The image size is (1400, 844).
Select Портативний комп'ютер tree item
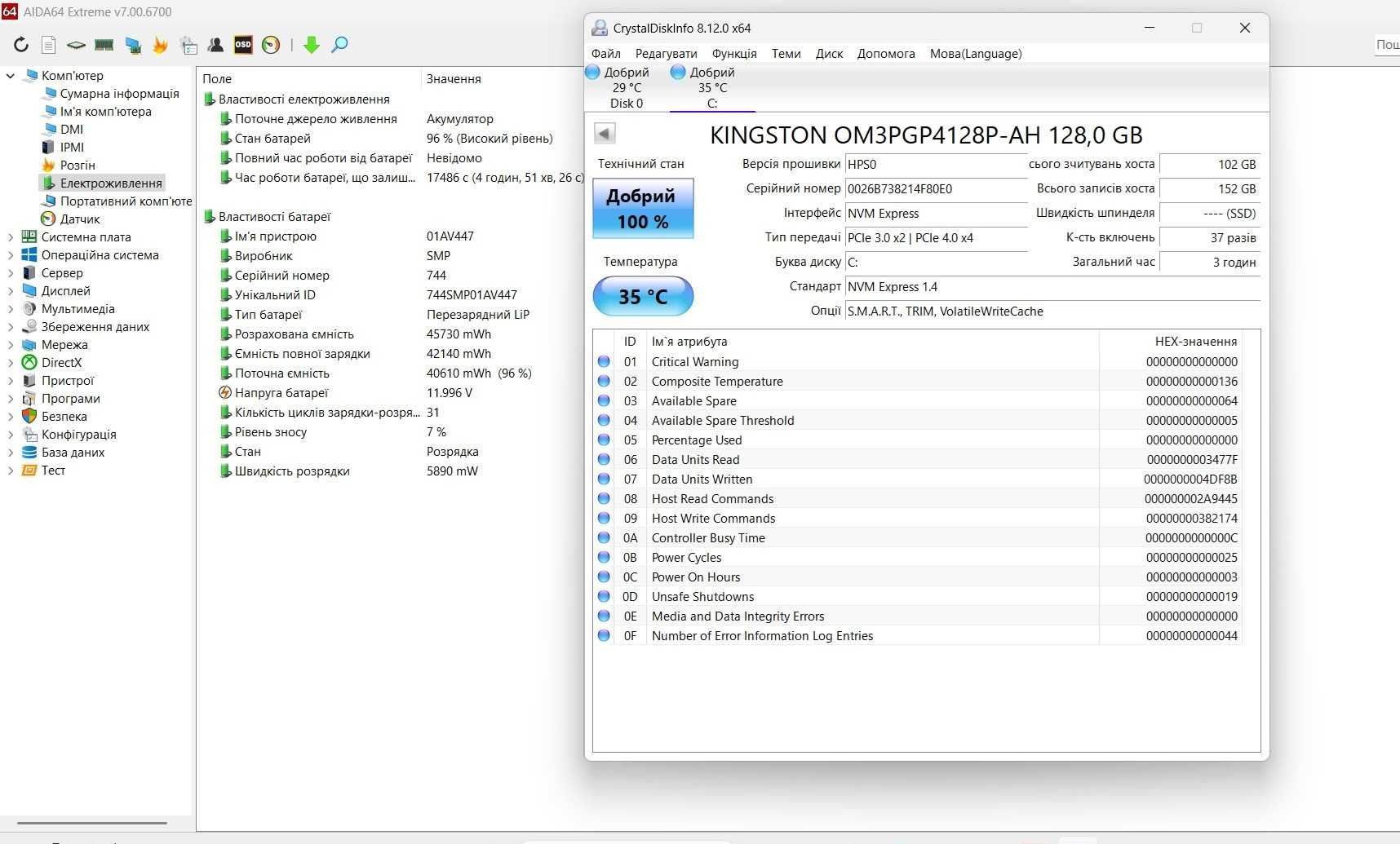(x=126, y=201)
